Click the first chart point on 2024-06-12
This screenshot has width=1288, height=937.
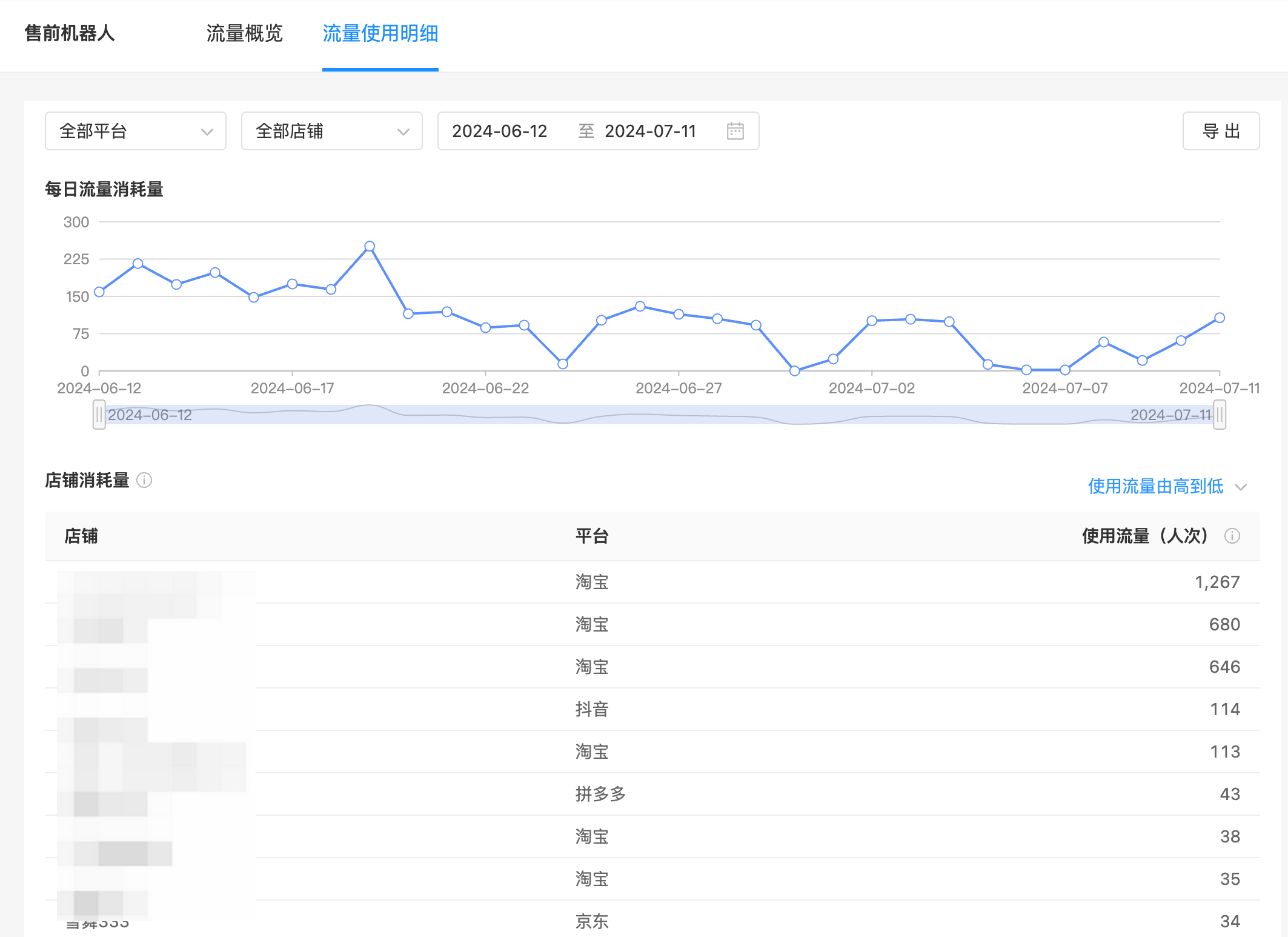click(99, 292)
